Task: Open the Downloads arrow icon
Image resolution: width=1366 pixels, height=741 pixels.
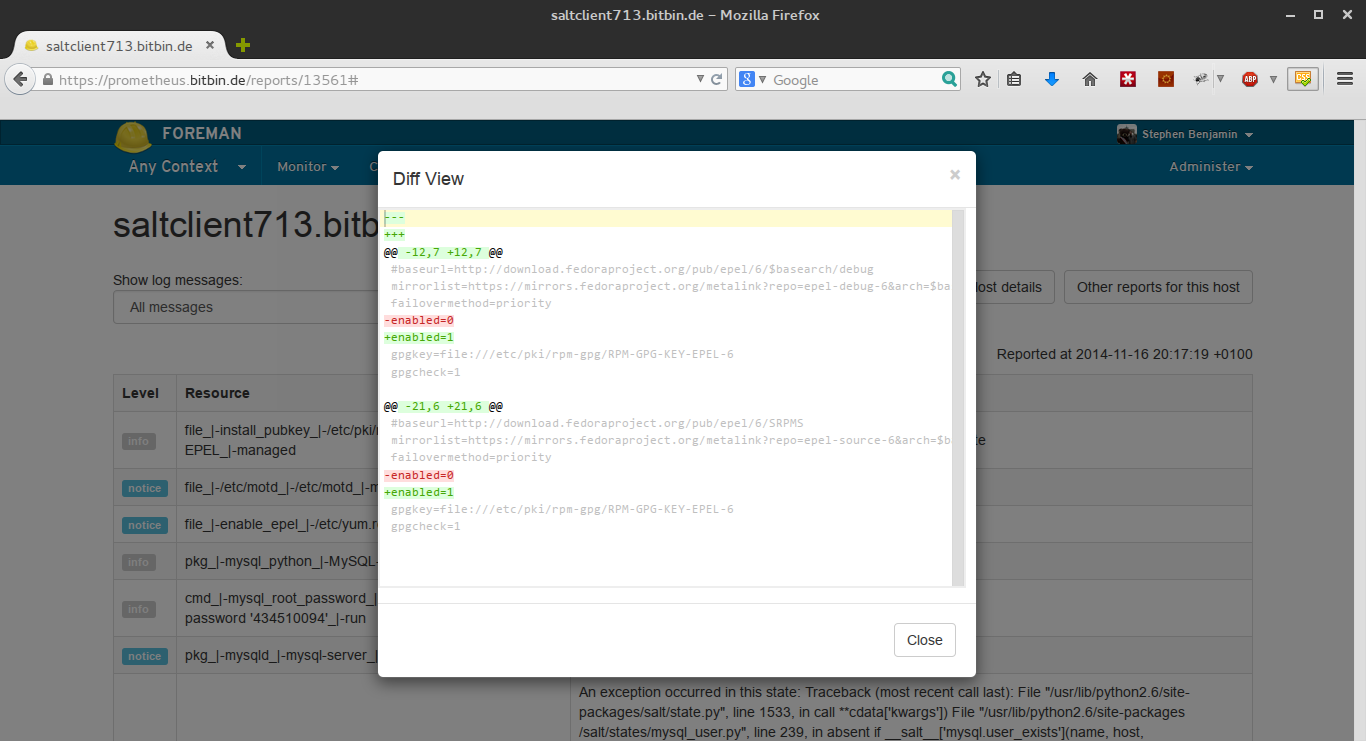Action: (1051, 79)
